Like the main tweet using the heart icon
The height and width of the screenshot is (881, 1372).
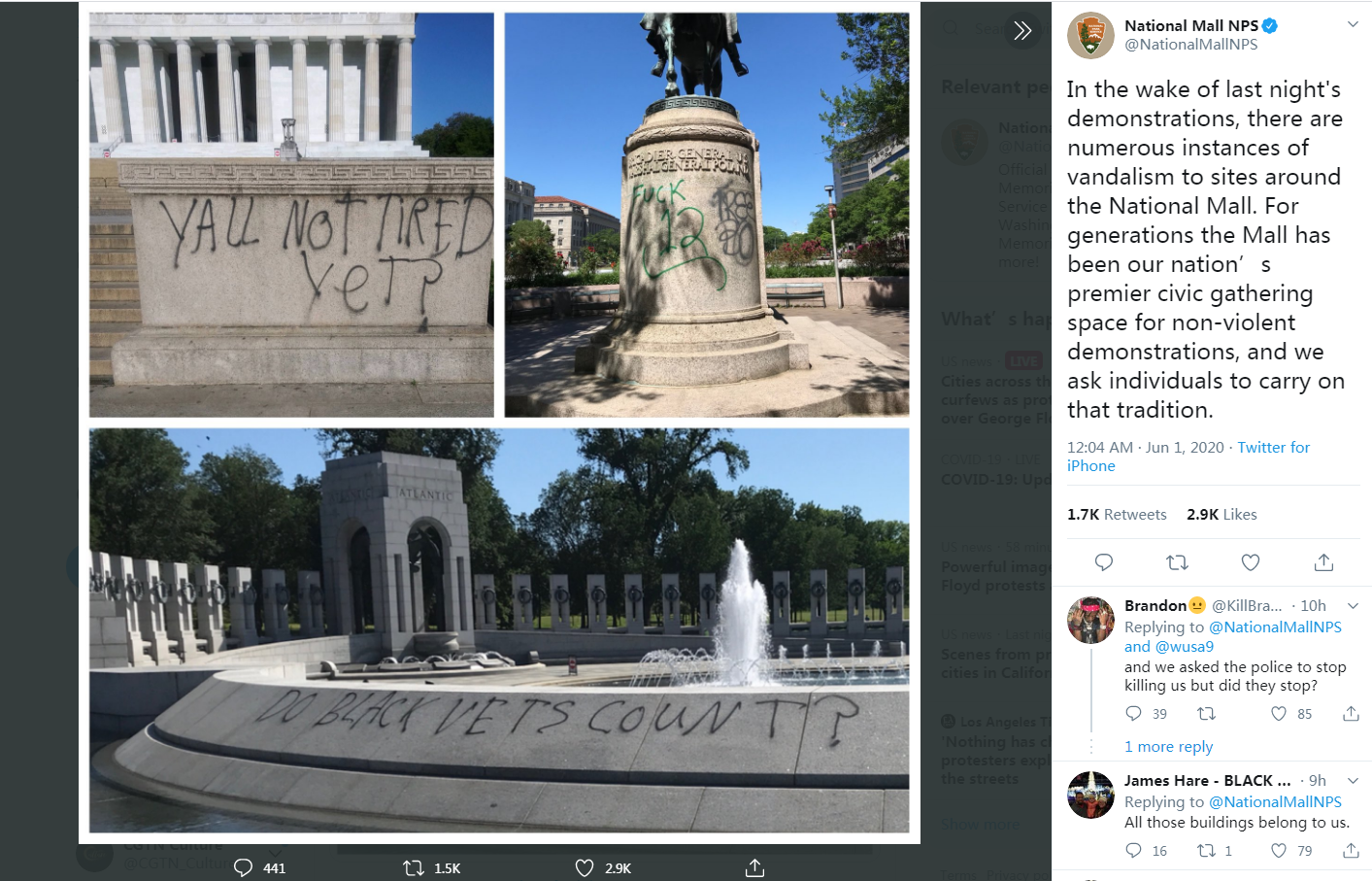click(1251, 562)
